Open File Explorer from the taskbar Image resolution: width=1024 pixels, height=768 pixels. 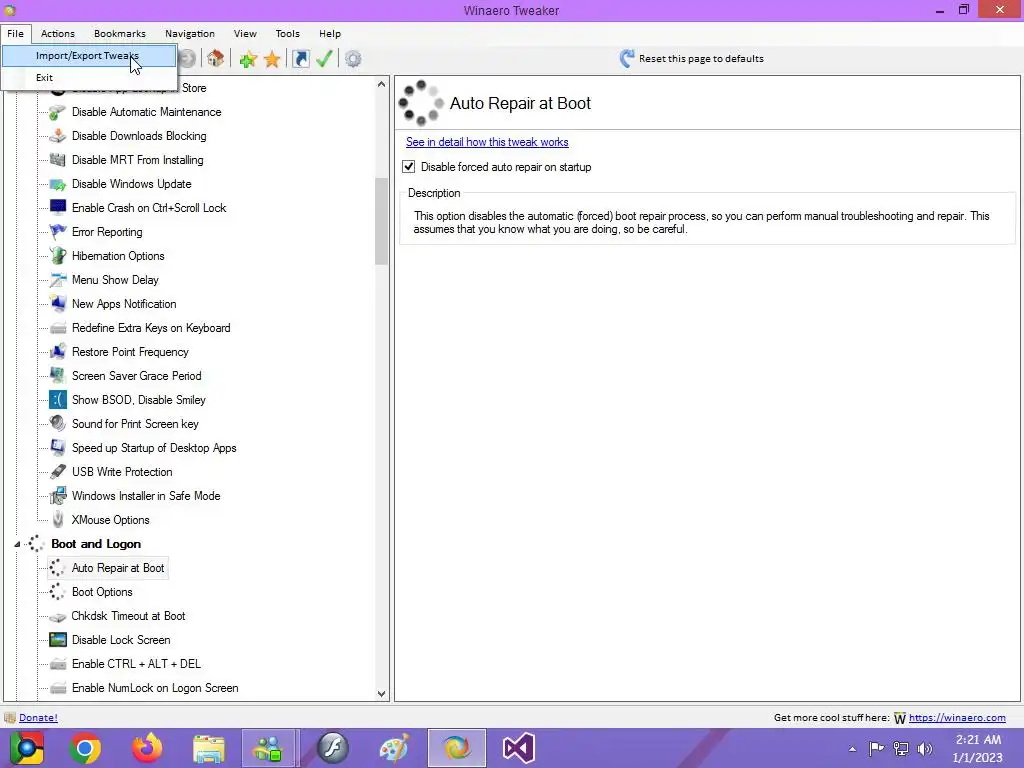(209, 748)
